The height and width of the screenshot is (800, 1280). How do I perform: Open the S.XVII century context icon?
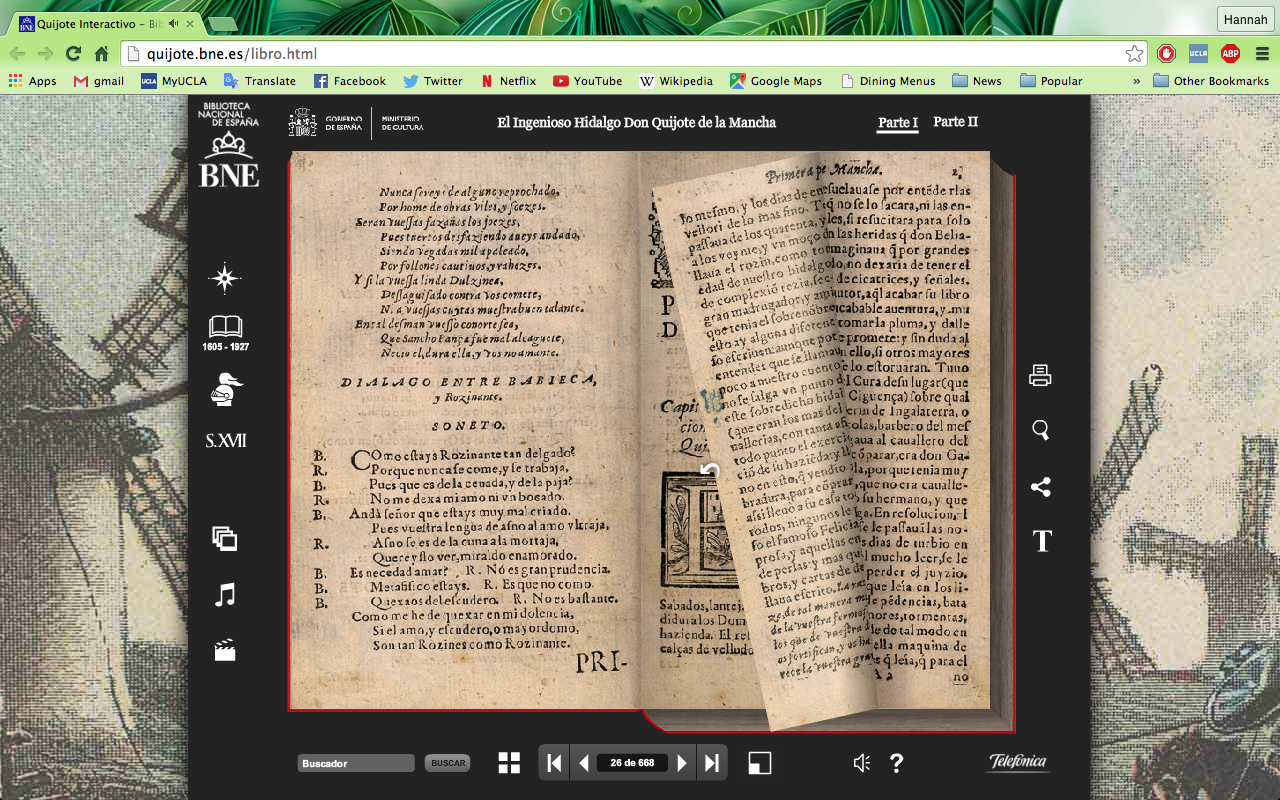[226, 441]
